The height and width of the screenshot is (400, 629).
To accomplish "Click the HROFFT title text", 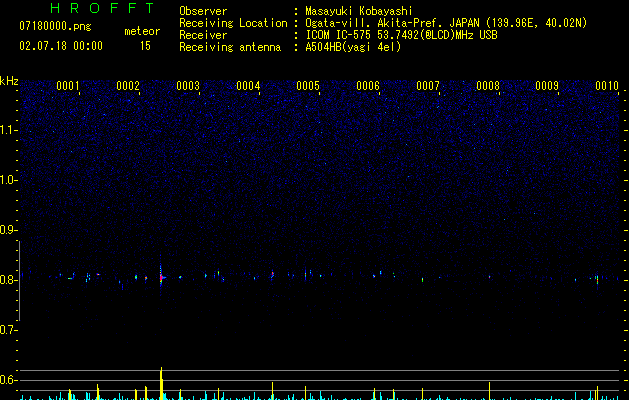I will click(x=102, y=8).
